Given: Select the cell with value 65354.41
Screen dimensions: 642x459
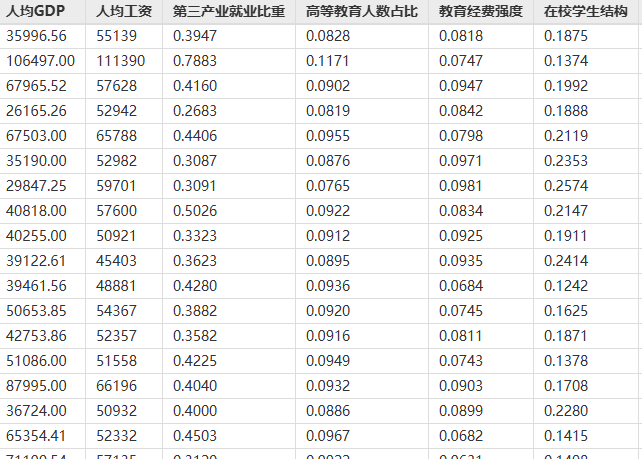Looking at the screenshot, I should (37, 436).
